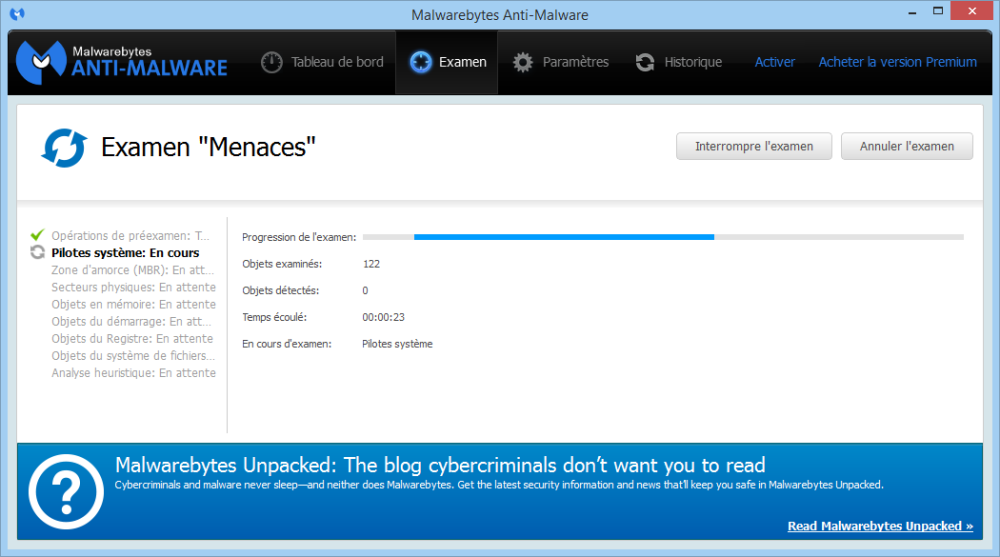The width and height of the screenshot is (1000, 557).
Task: Click the Malwarebytes Unpacked banner headline
Action: point(440,465)
